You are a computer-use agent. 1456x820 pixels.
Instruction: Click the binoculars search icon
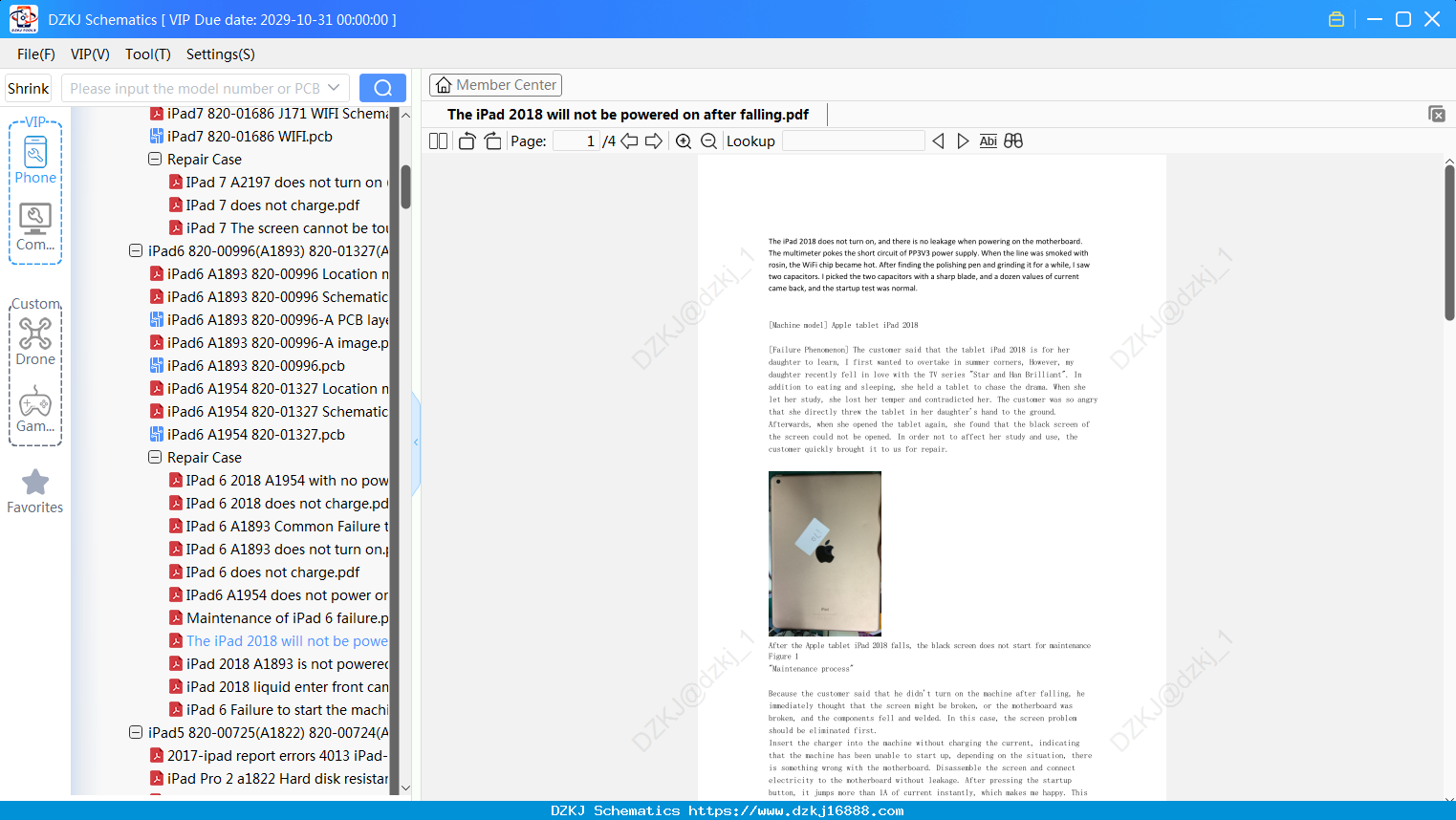coord(1013,140)
